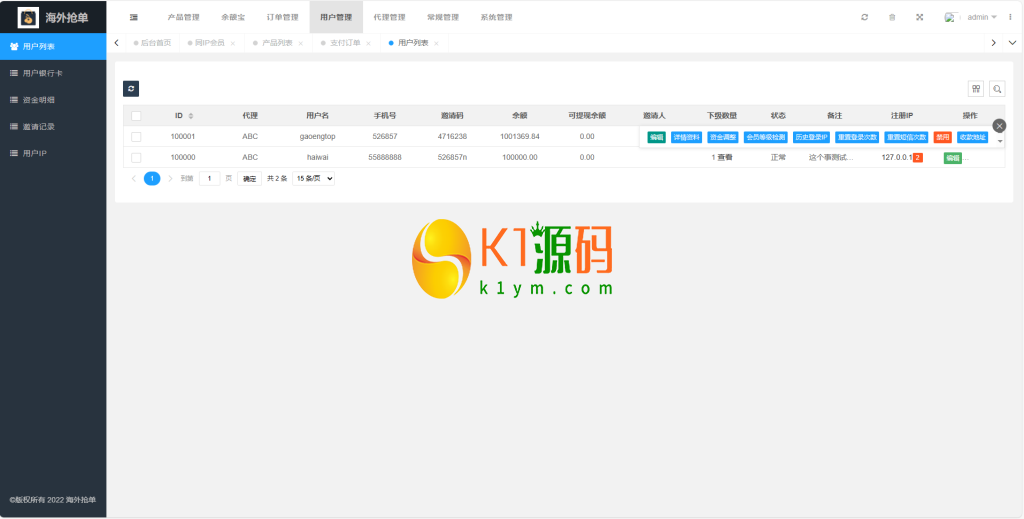Click the 海外抢单 logo icon
Image resolution: width=1024 pixels, height=519 pixels.
coord(28,17)
